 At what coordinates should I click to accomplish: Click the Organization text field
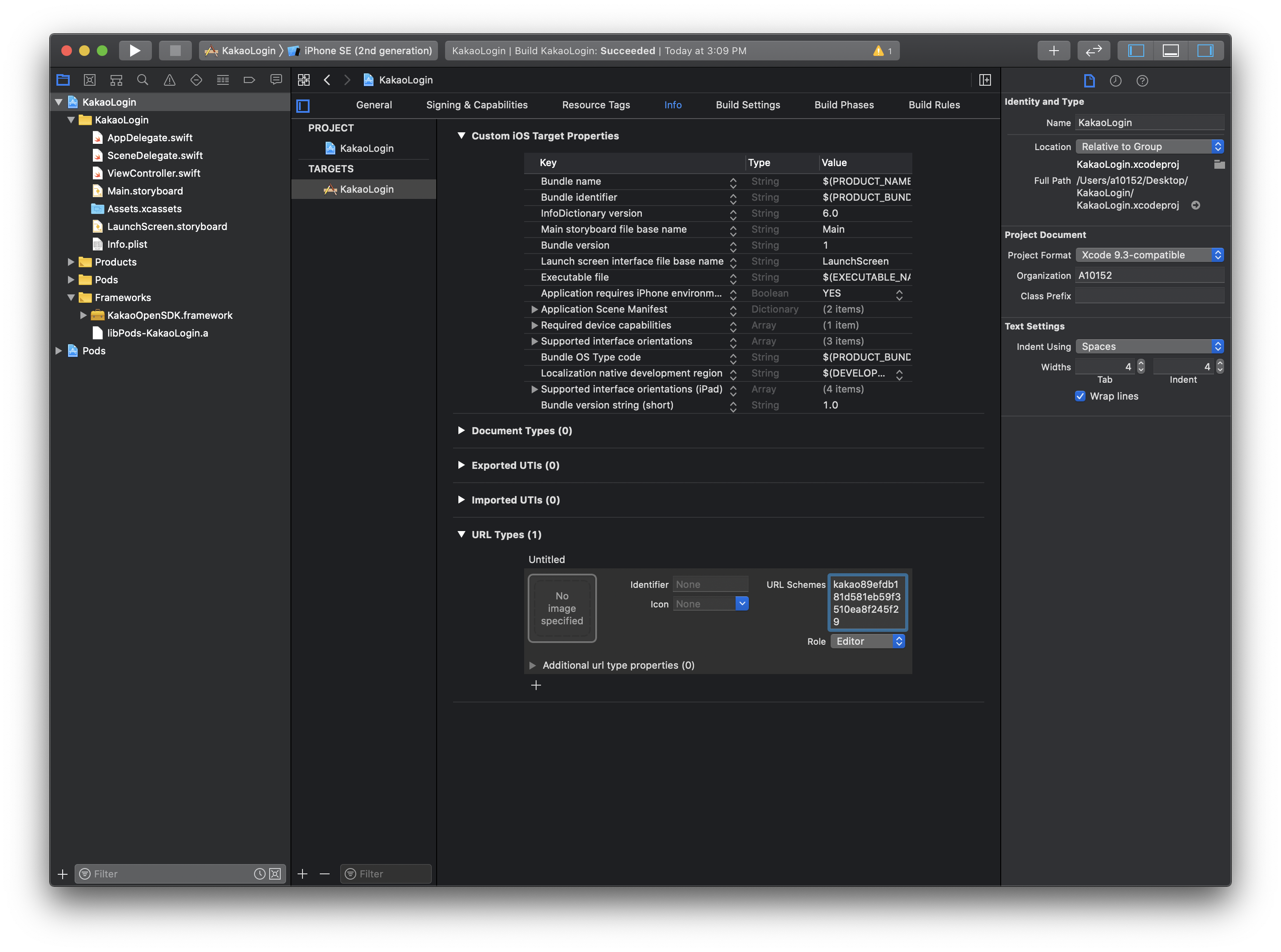1149,275
